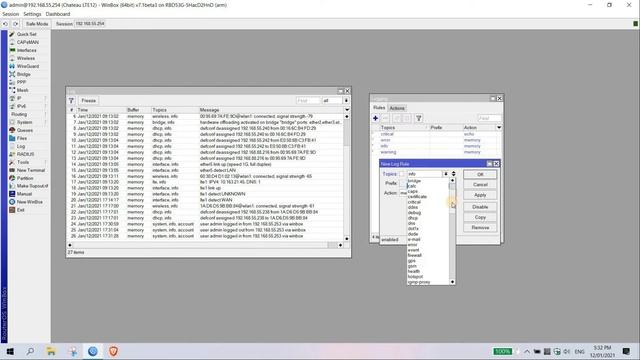
Task: Toggle Safe Mode button
Action: point(37,24)
